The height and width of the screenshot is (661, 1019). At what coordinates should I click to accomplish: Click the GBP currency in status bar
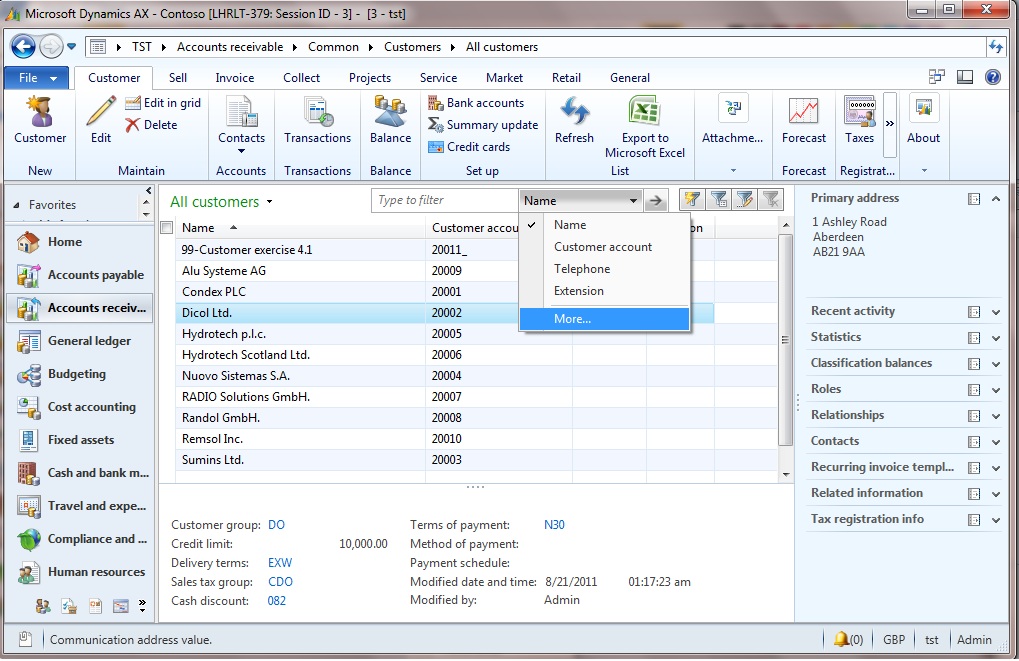pos(894,640)
